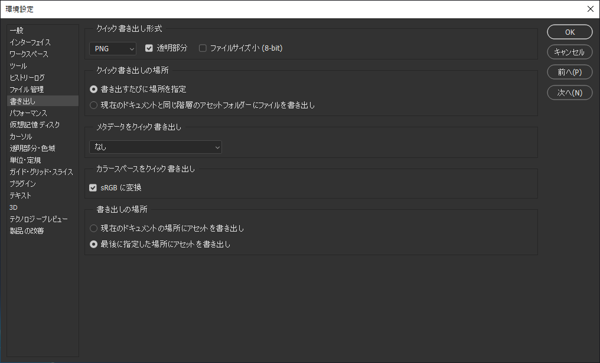Open the ガイド・グリッド・スライス category
Screen dimensions: 600x363
pos(41,172)
